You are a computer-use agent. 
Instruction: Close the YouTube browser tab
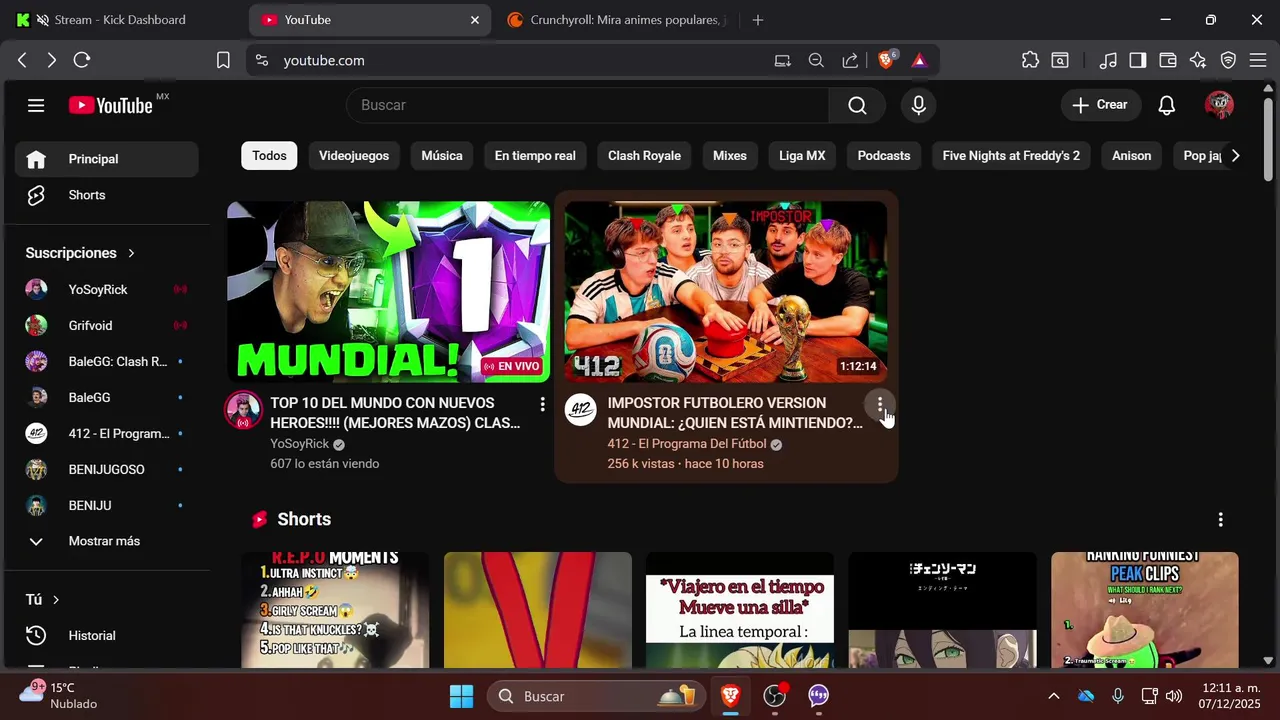click(475, 20)
